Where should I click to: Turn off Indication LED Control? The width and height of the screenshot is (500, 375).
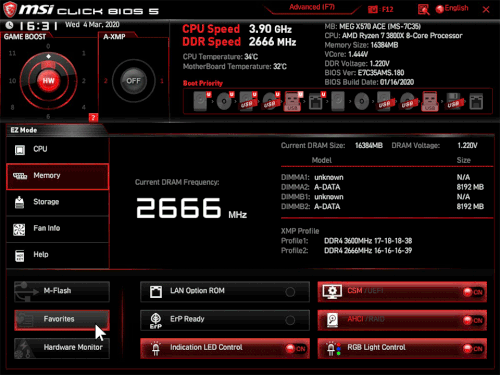(225, 348)
